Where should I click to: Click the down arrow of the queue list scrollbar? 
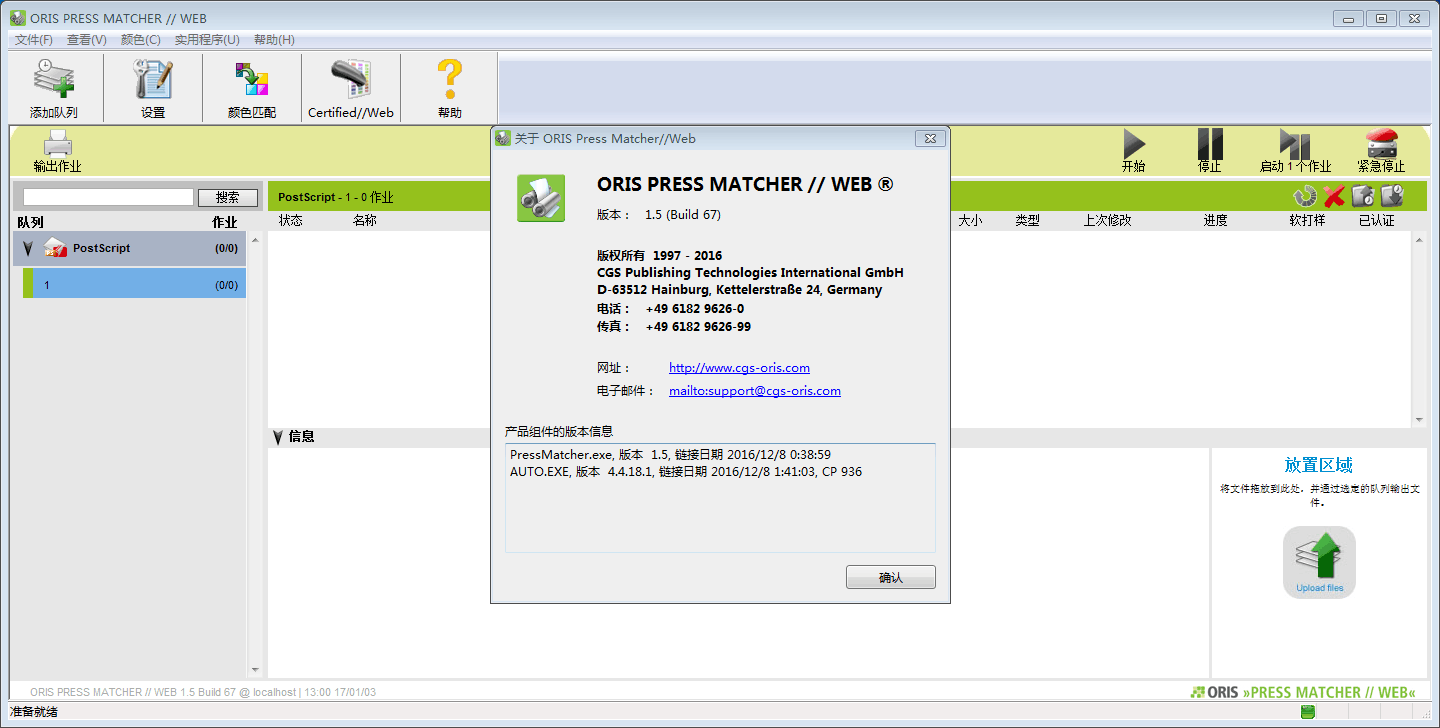coord(254,670)
